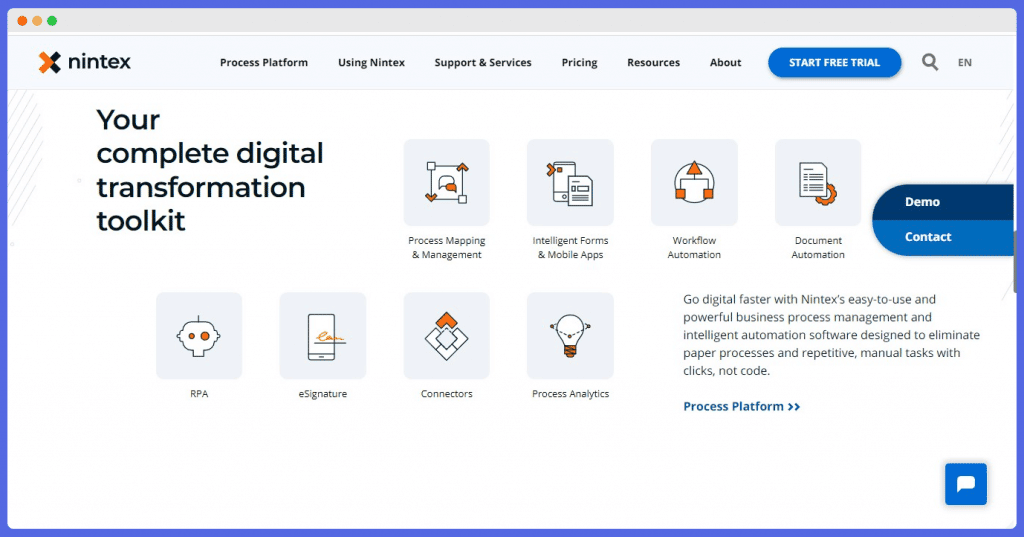Screen dimensions: 1024x537
Task: Maximize window with the green button
Action: [x=52, y=21]
